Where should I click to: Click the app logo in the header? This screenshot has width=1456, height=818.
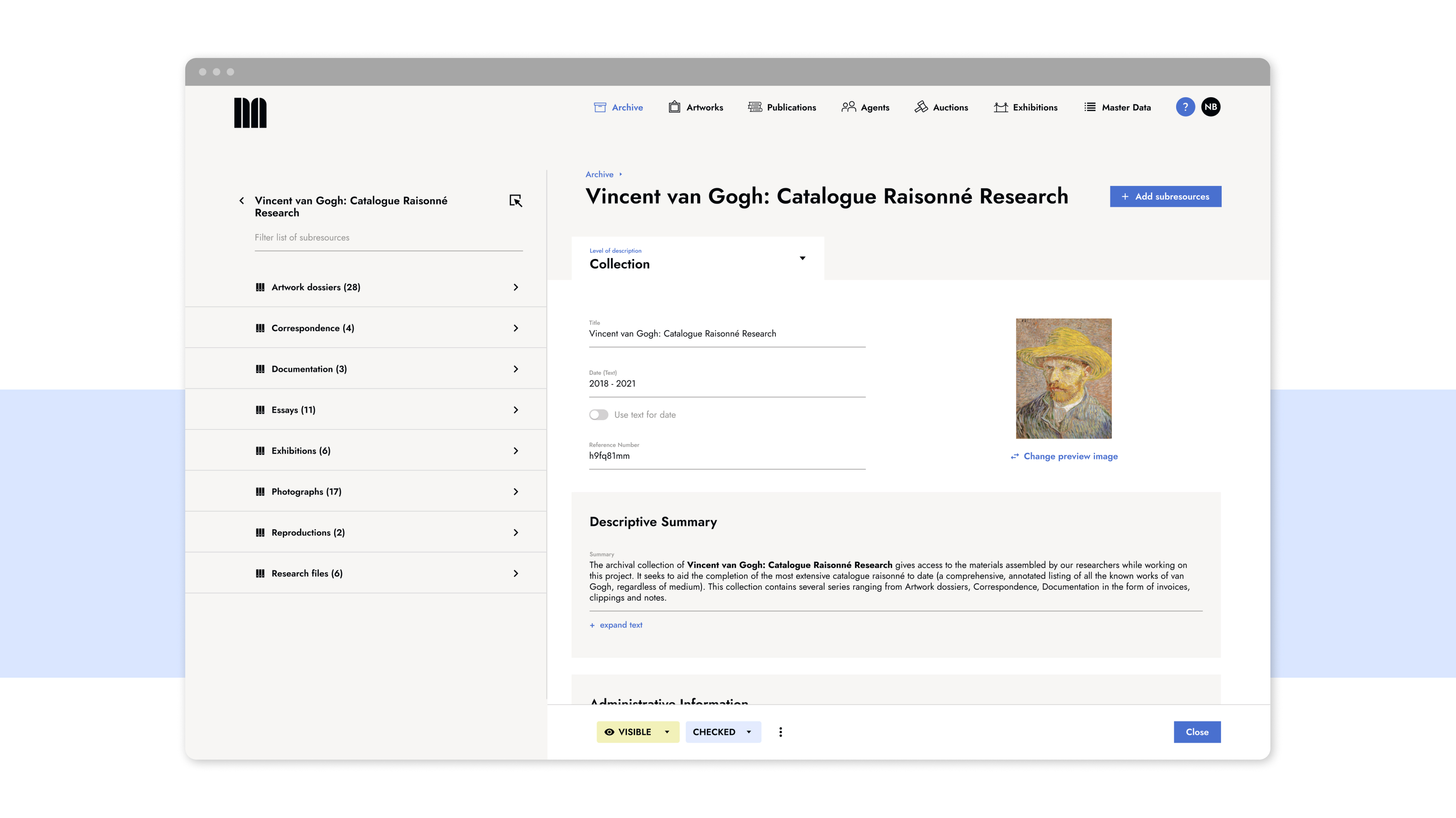point(250,113)
